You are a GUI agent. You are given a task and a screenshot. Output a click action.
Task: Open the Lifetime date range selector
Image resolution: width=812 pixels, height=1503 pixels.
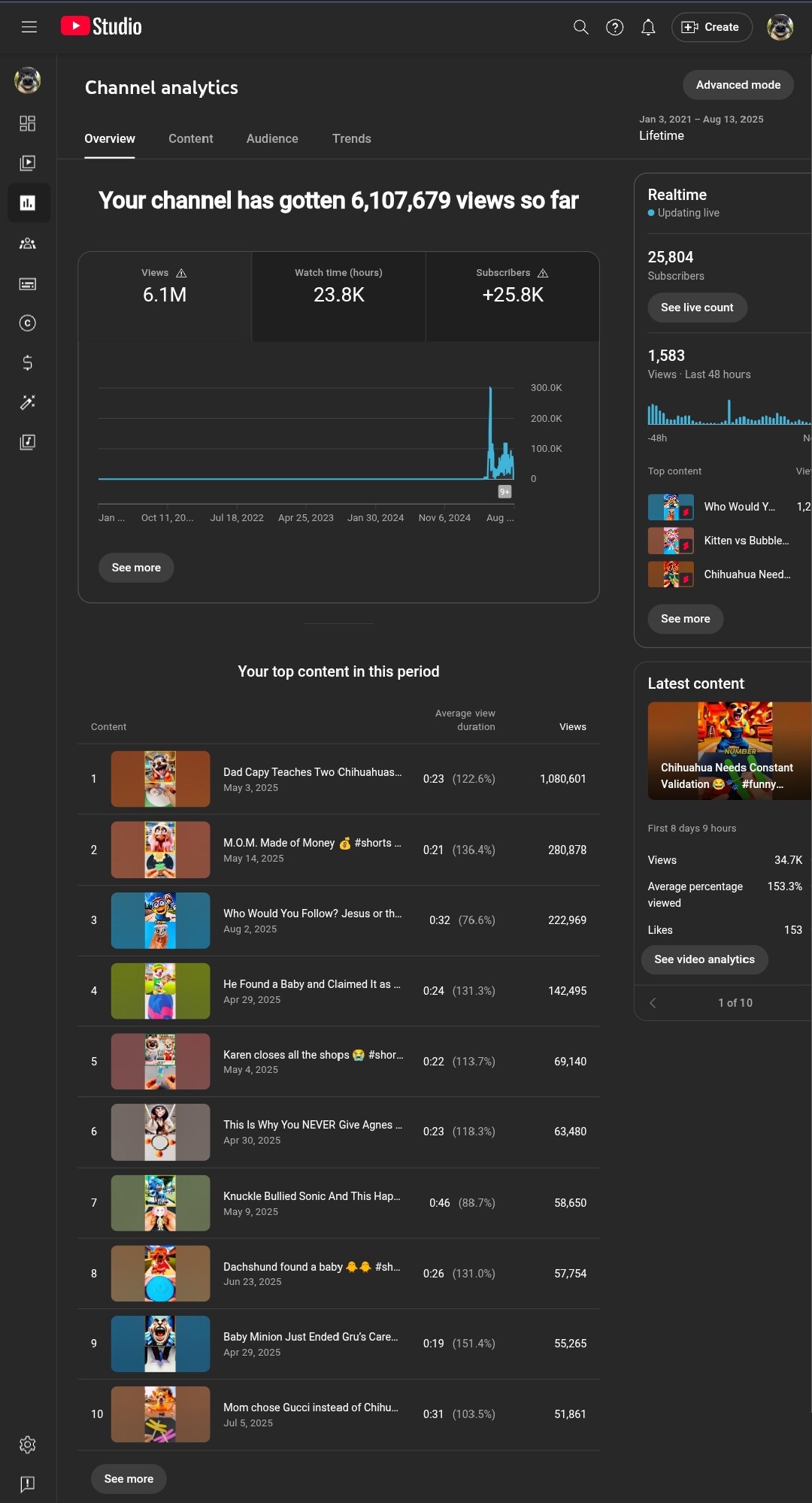tap(701, 128)
